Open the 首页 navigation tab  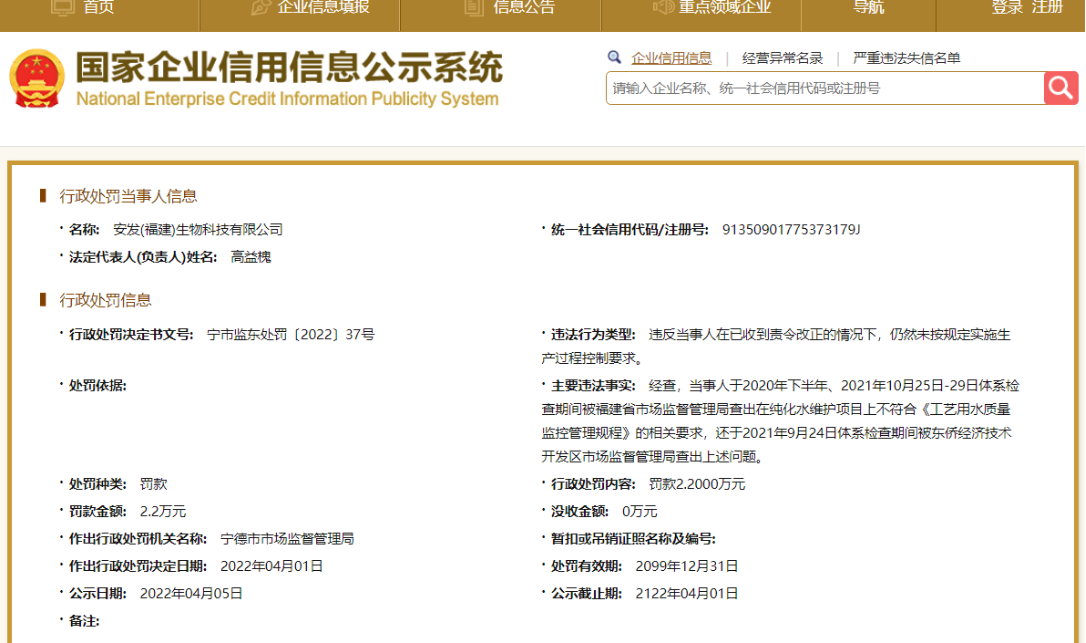click(98, 7)
